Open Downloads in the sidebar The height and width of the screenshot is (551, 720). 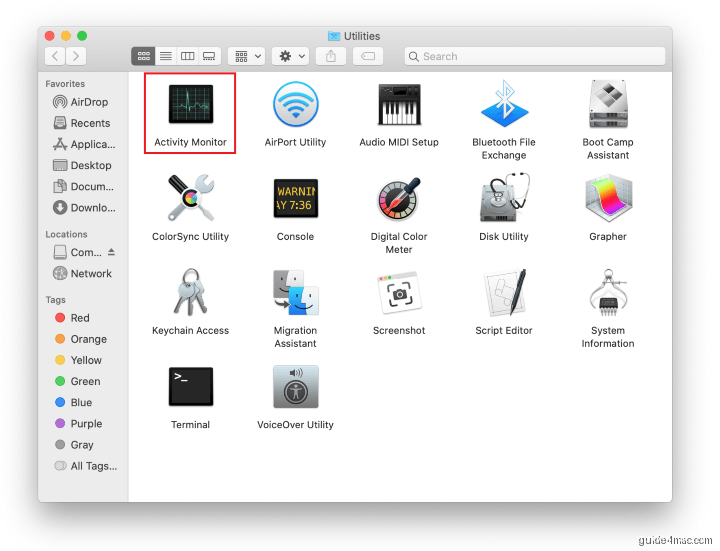pos(84,208)
